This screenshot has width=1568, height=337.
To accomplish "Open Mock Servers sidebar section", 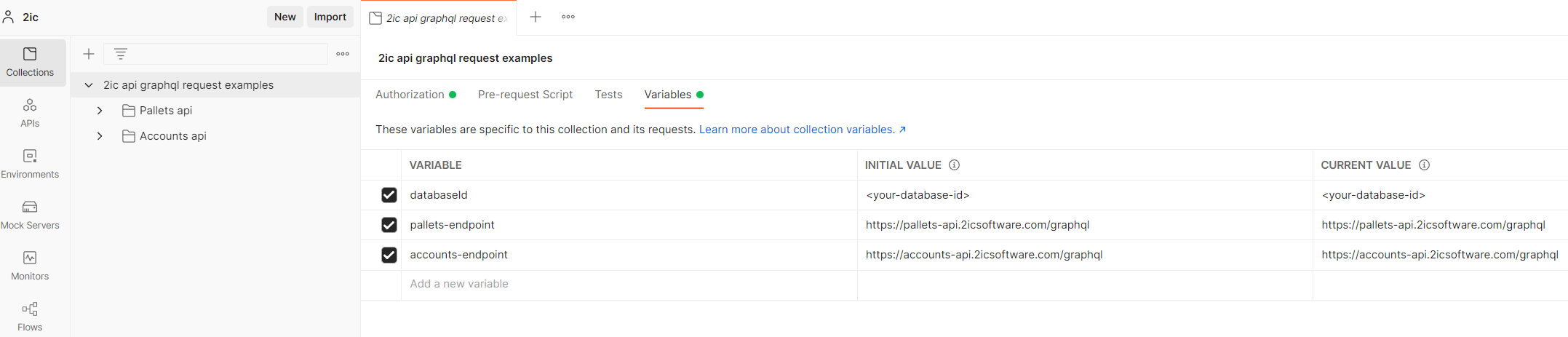I will 30,215.
